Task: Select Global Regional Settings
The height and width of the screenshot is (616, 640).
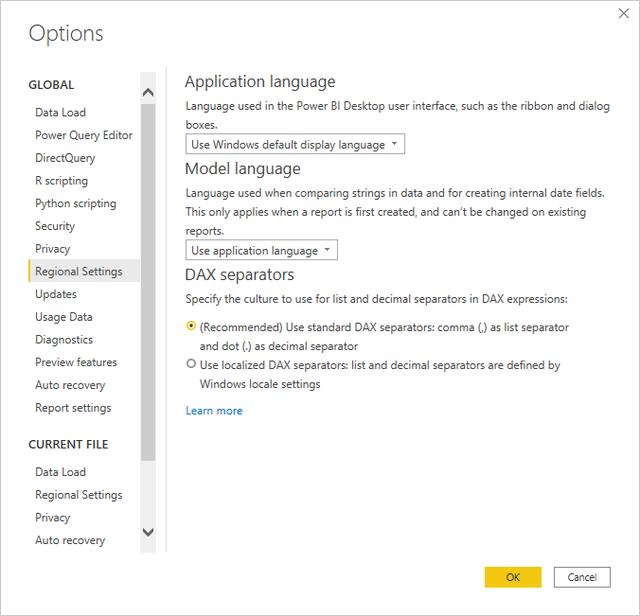Action: pos(84,271)
